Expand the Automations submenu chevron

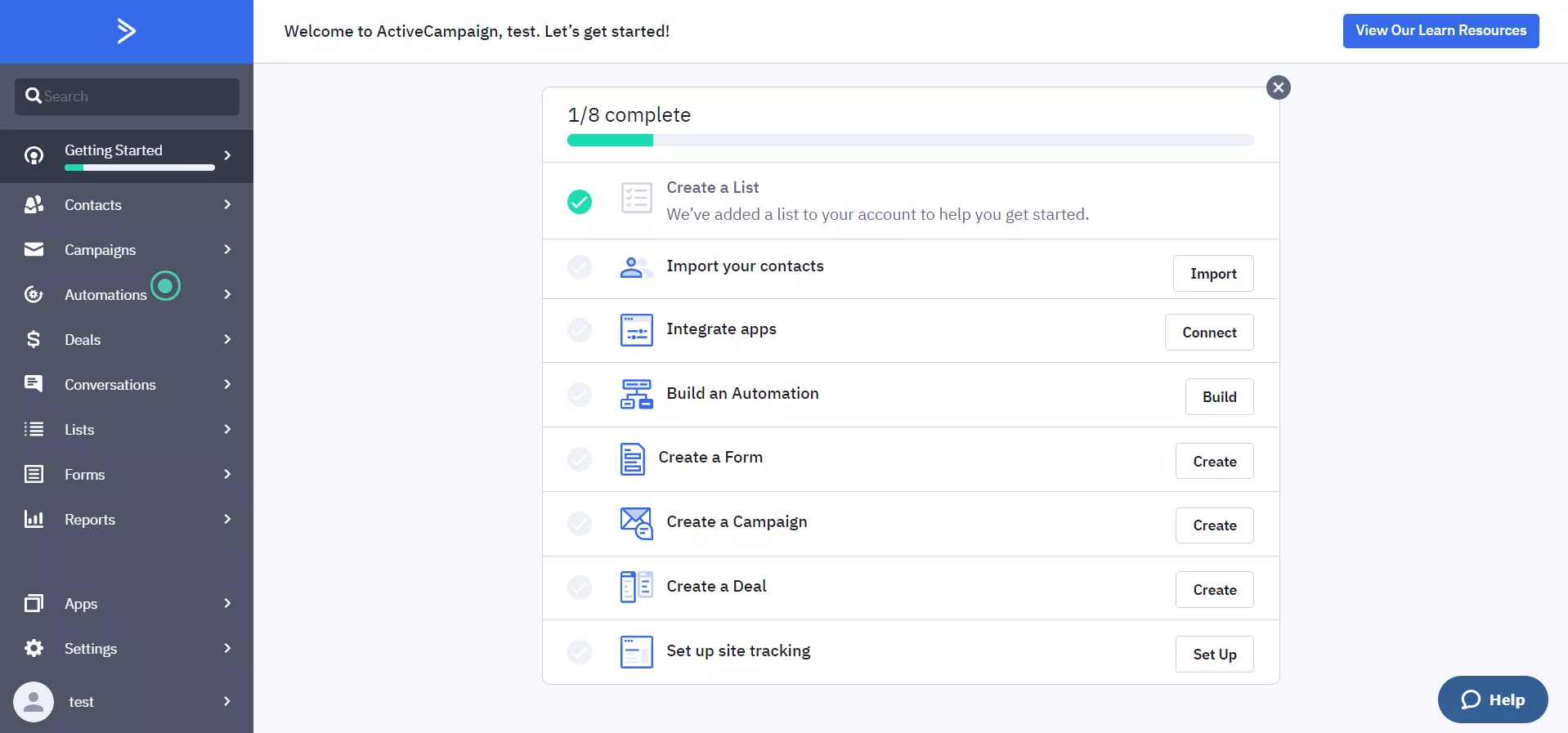click(x=227, y=294)
